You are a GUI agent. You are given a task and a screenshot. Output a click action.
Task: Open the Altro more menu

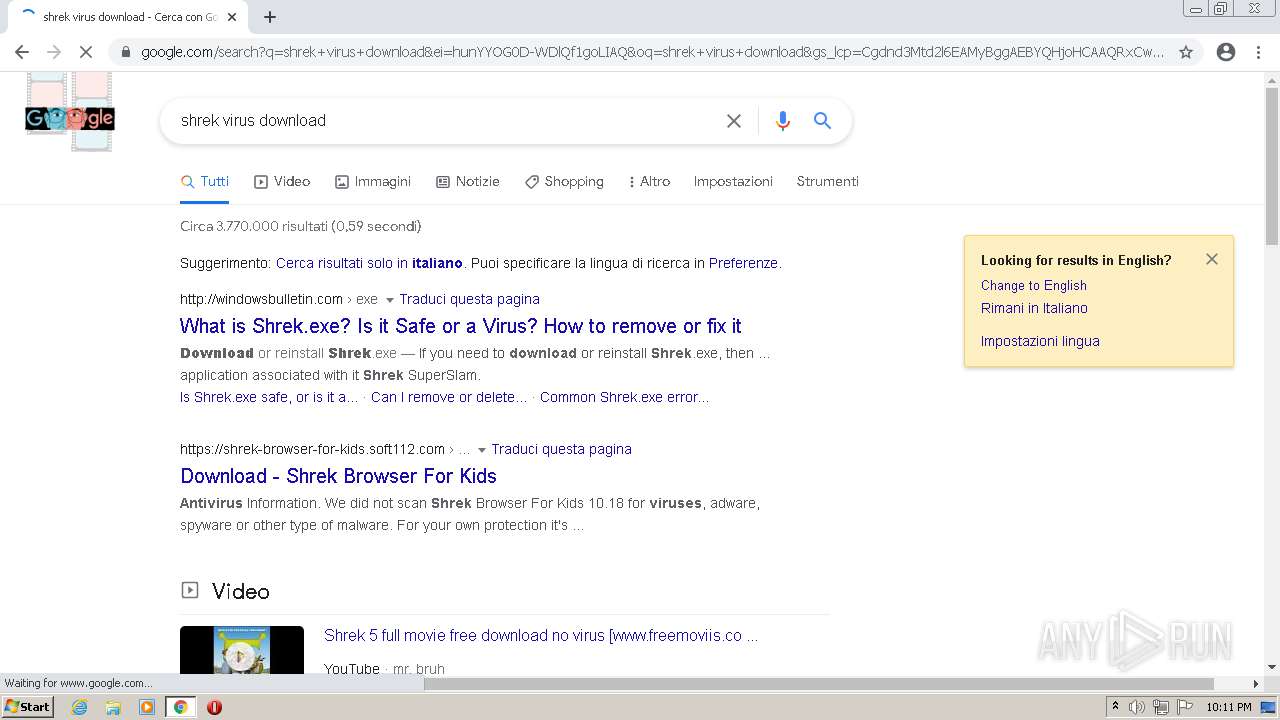pos(649,181)
